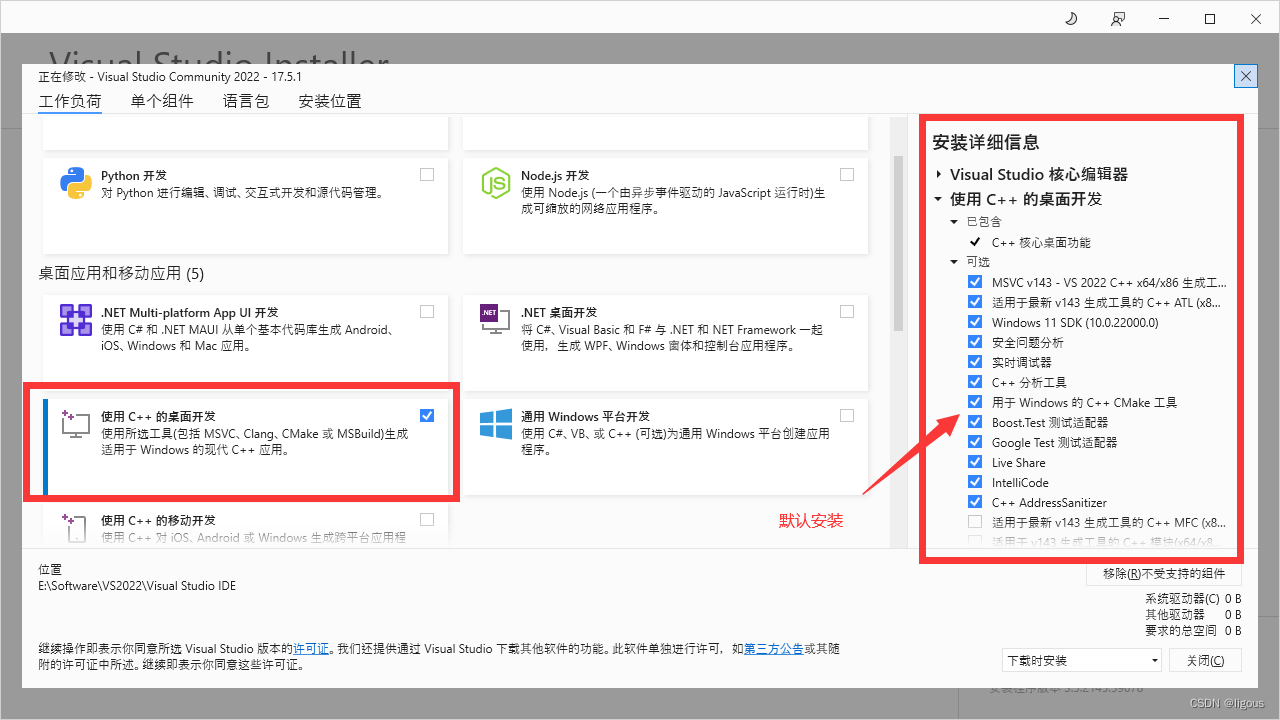This screenshot has height=720, width=1280.
Task: Uncheck the Live Share option
Action: click(x=975, y=462)
